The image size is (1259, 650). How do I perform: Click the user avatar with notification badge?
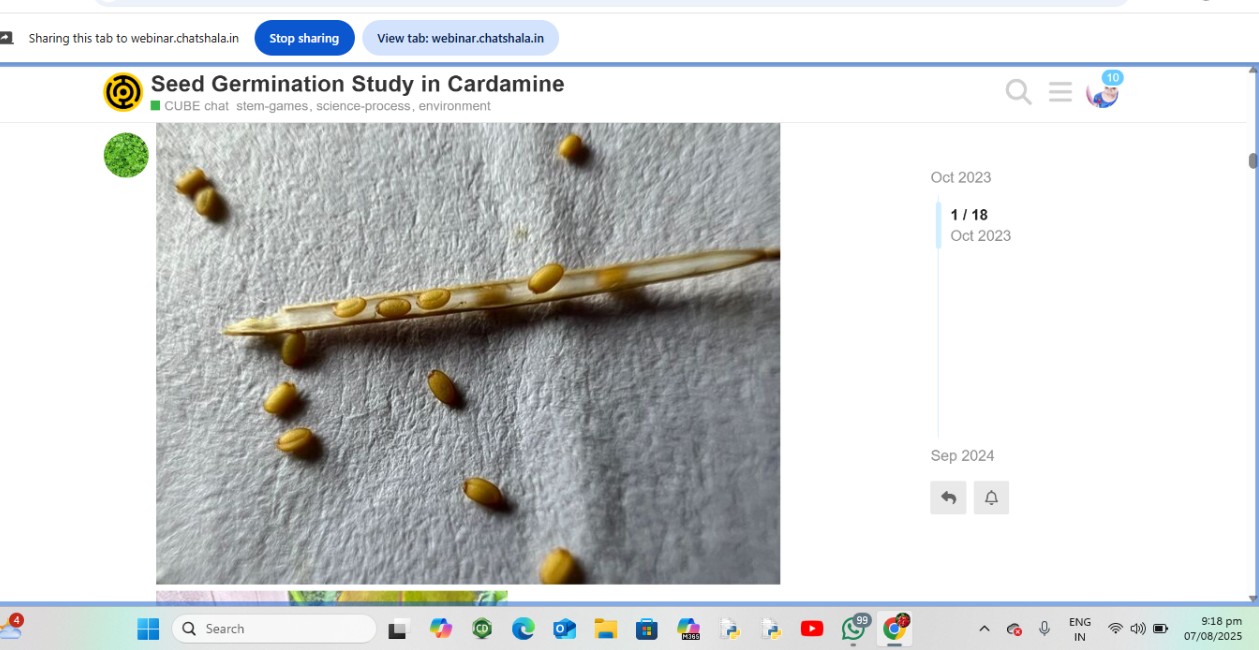pyautogui.click(x=1102, y=93)
